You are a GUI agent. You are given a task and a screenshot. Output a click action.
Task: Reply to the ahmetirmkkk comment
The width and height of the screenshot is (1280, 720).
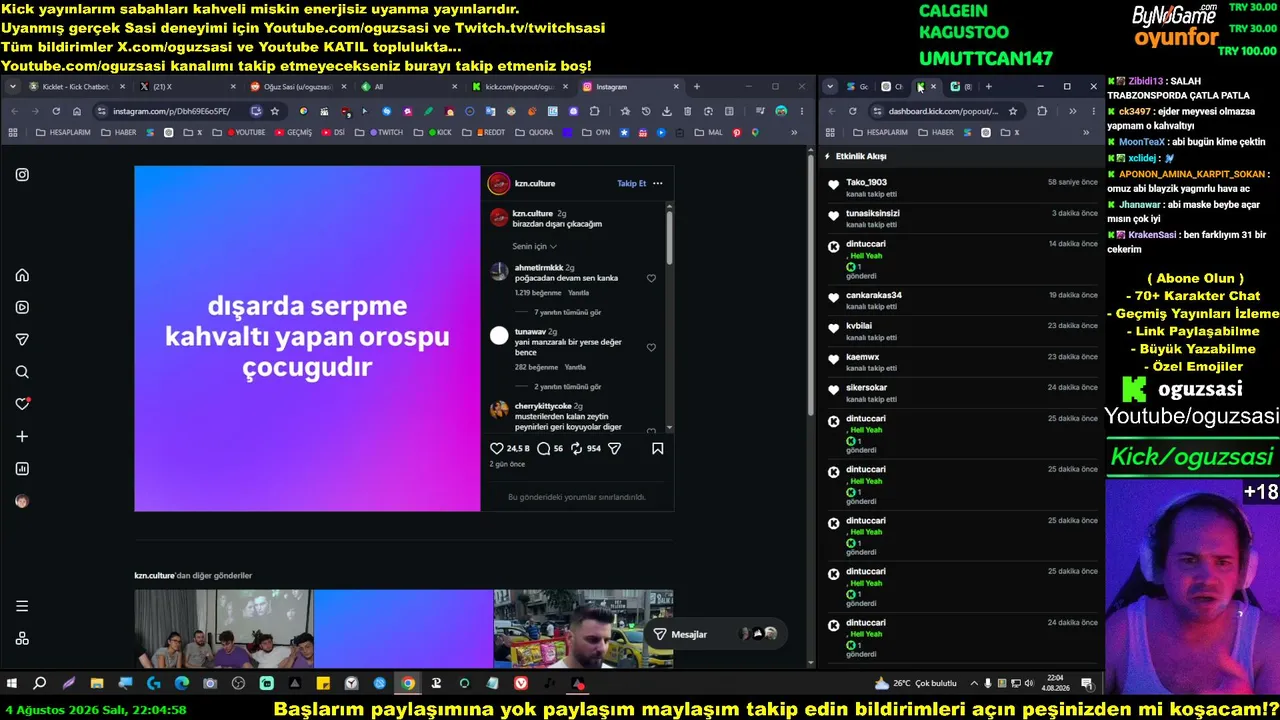(578, 293)
